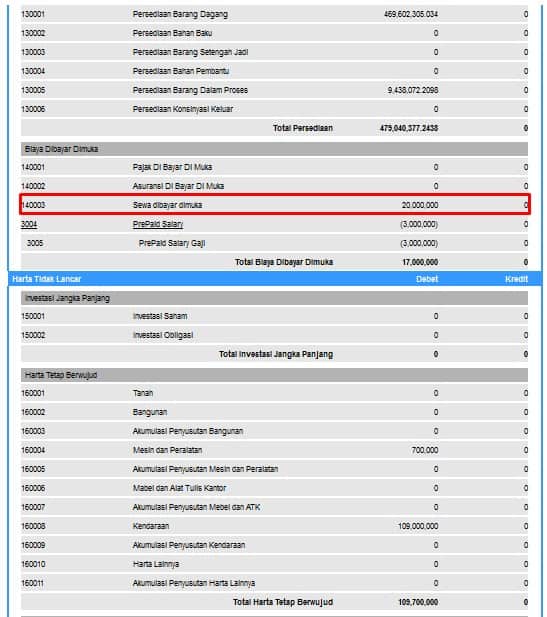Click Total Harta Tetap Berwujud label
This screenshot has width=547, height=617.
[x=283, y=602]
